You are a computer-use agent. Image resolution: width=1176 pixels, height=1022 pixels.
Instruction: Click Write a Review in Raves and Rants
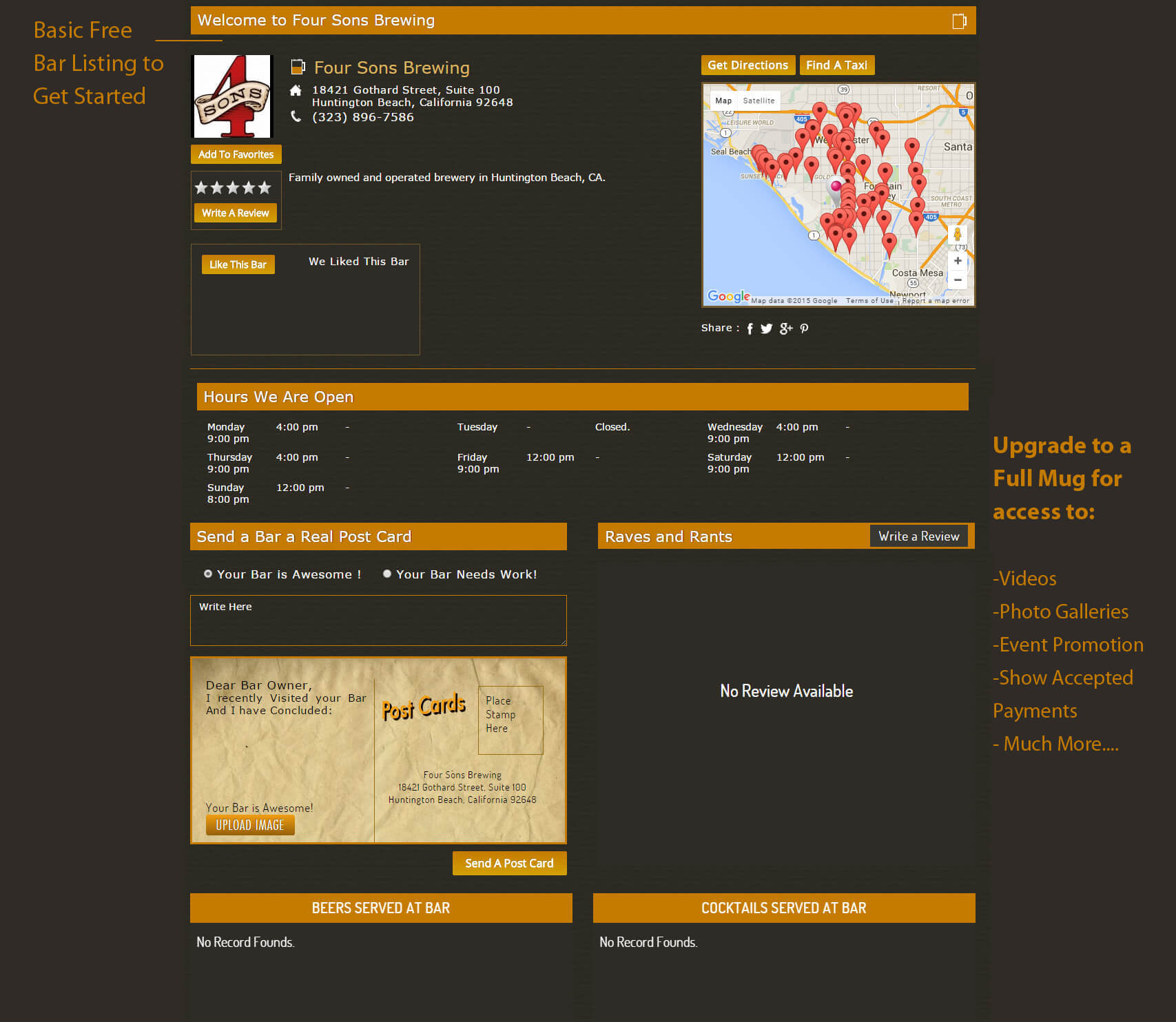click(x=919, y=536)
